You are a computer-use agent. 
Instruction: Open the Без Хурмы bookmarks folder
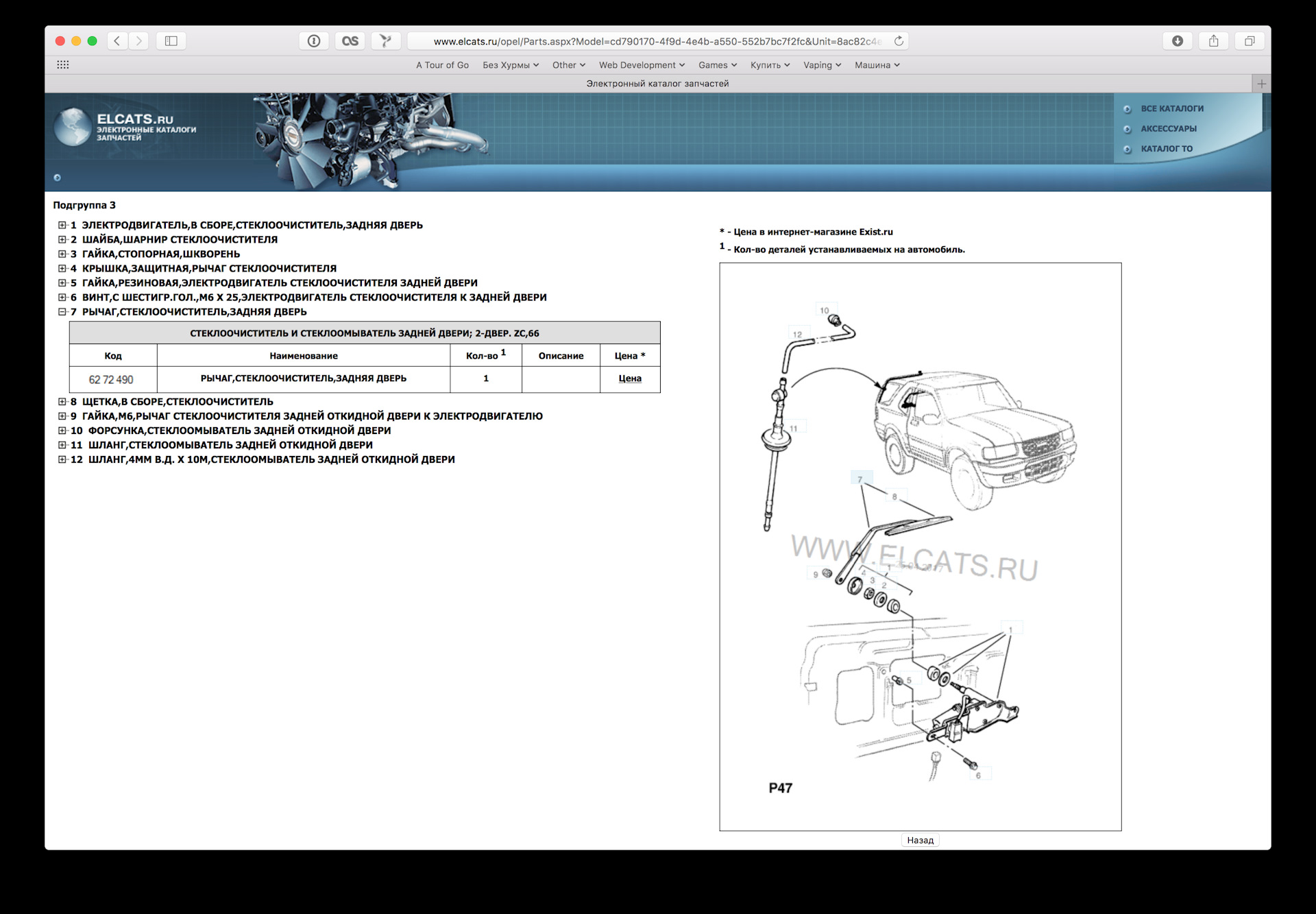(511, 65)
